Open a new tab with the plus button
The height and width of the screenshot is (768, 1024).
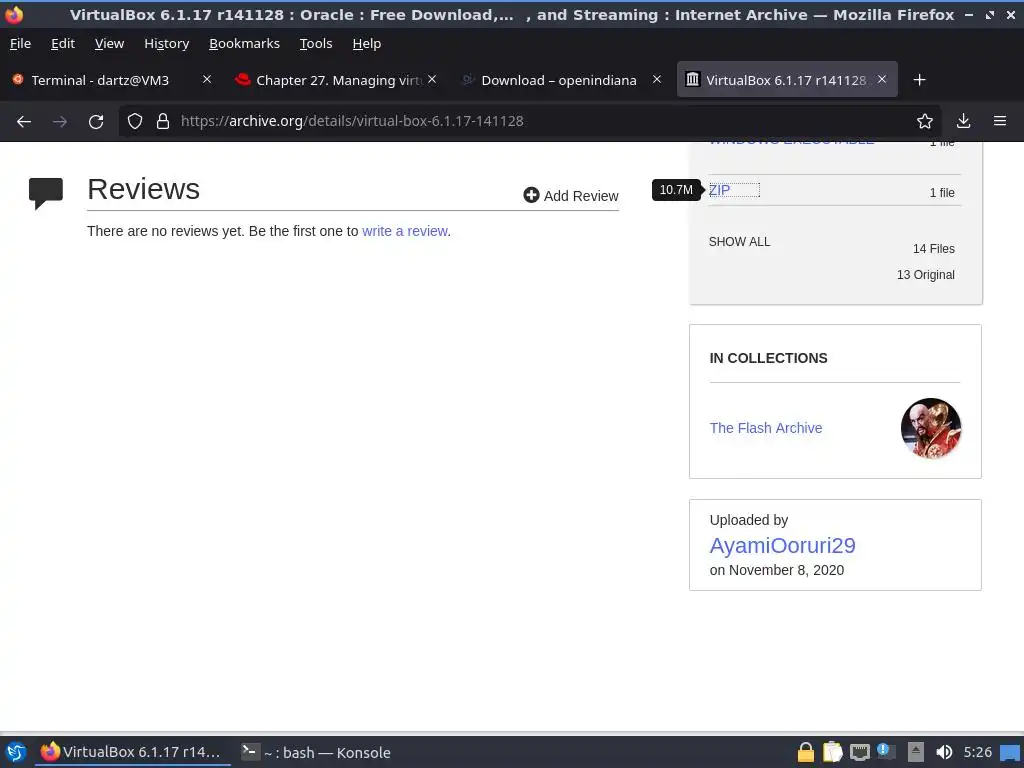click(920, 80)
